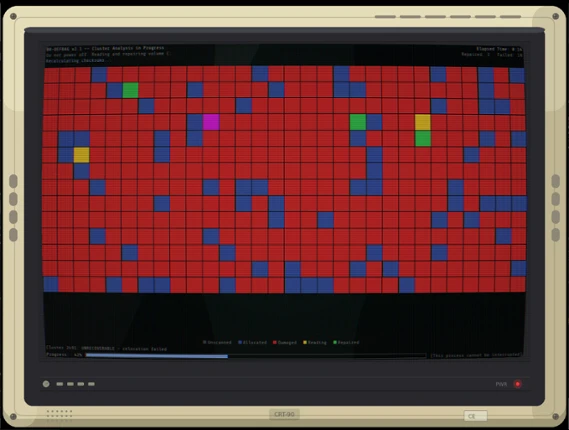The width and height of the screenshot is (569, 430).
Task: Click the yellow Reading legend swatch
Action: [305, 342]
